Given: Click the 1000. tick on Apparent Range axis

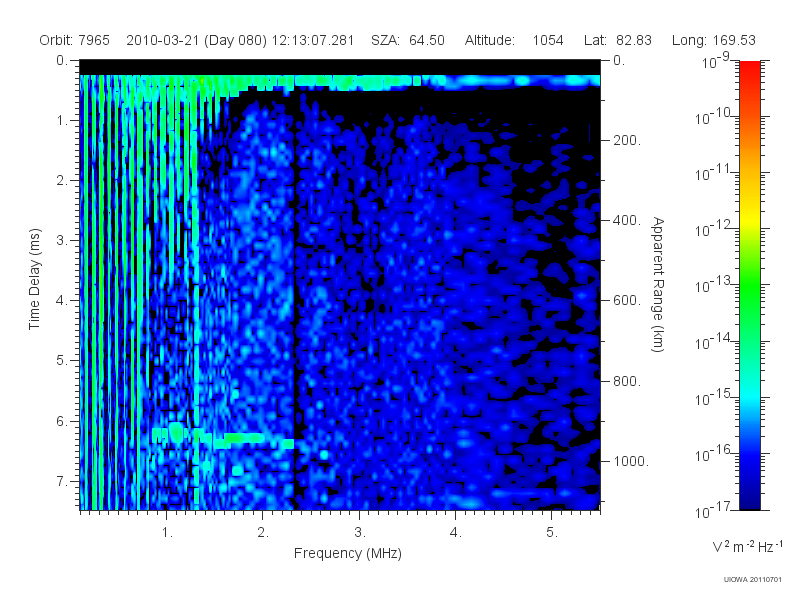Looking at the screenshot, I should click(x=631, y=461).
